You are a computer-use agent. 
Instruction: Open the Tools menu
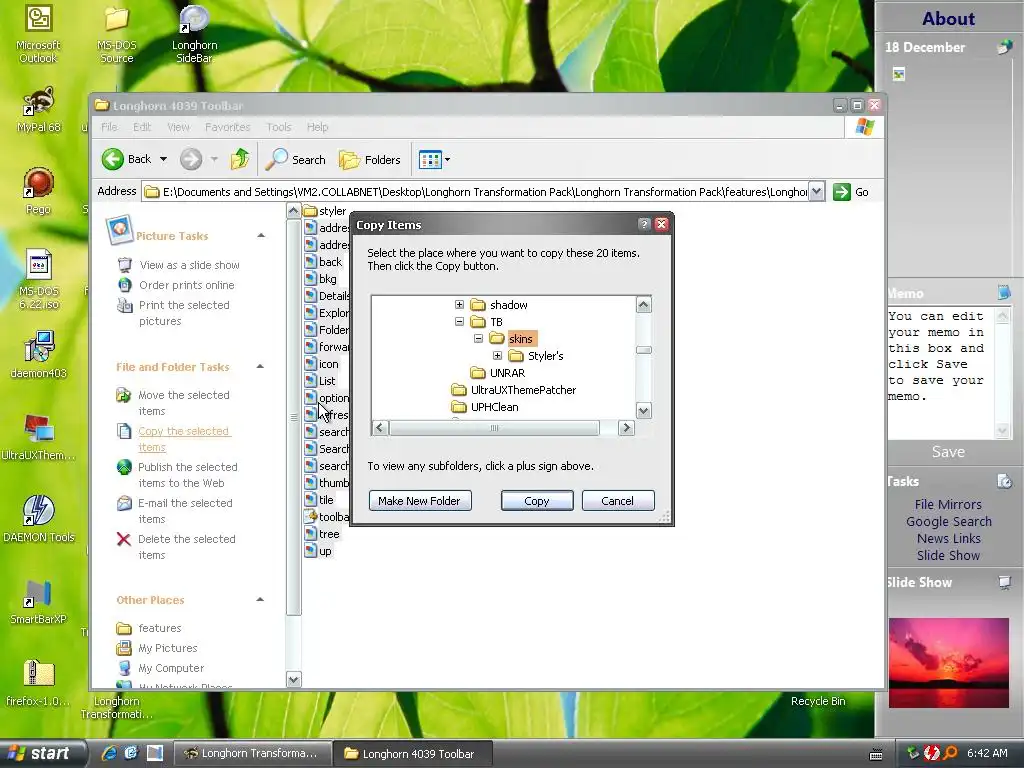278,127
